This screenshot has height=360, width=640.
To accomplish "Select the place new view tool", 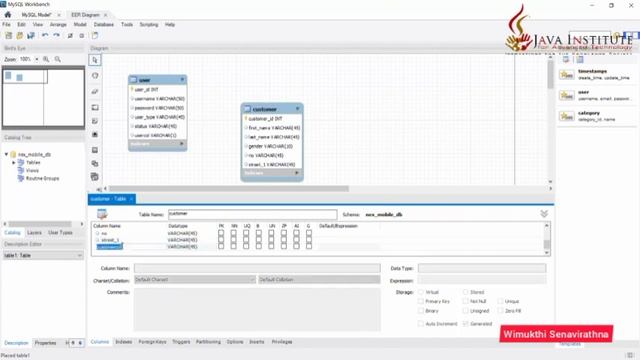I will (95, 164).
